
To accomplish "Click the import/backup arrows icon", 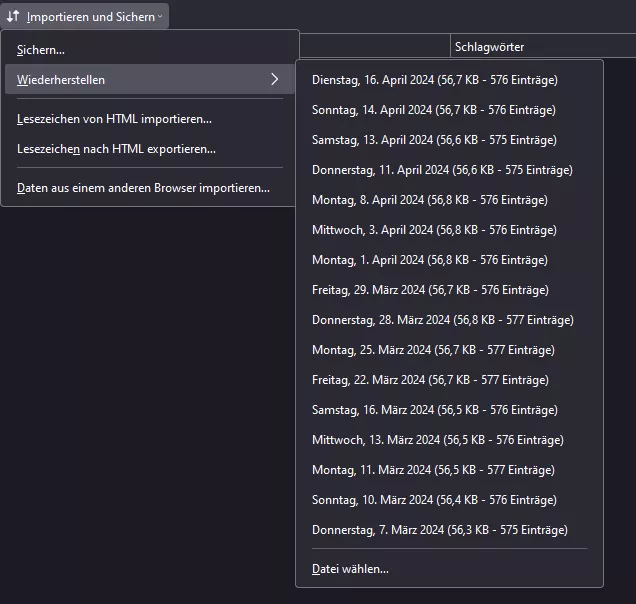I will pos(13,16).
